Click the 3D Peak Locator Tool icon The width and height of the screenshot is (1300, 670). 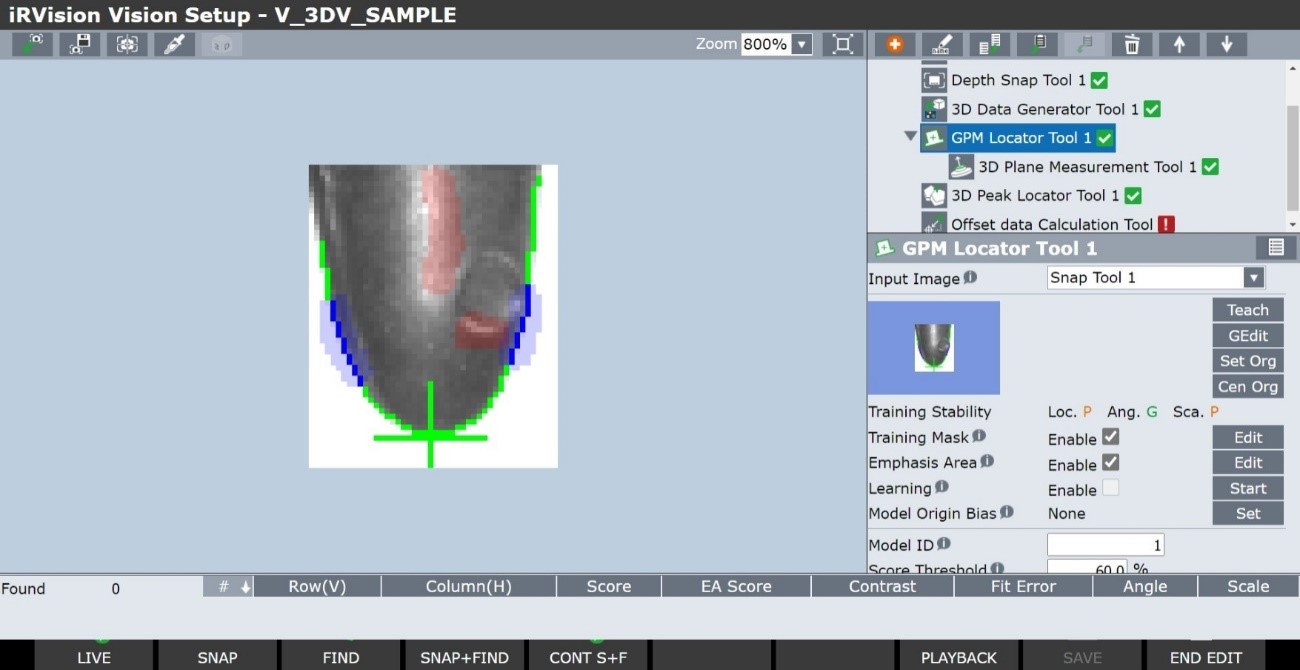tap(934, 195)
